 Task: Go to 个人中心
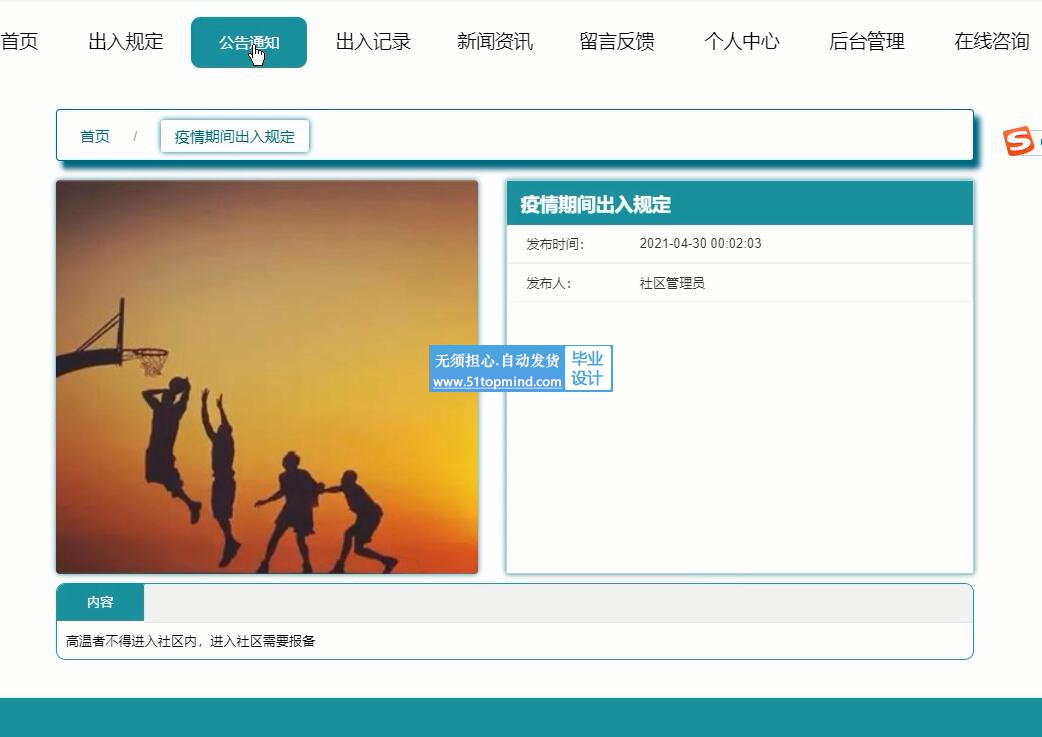click(x=742, y=42)
